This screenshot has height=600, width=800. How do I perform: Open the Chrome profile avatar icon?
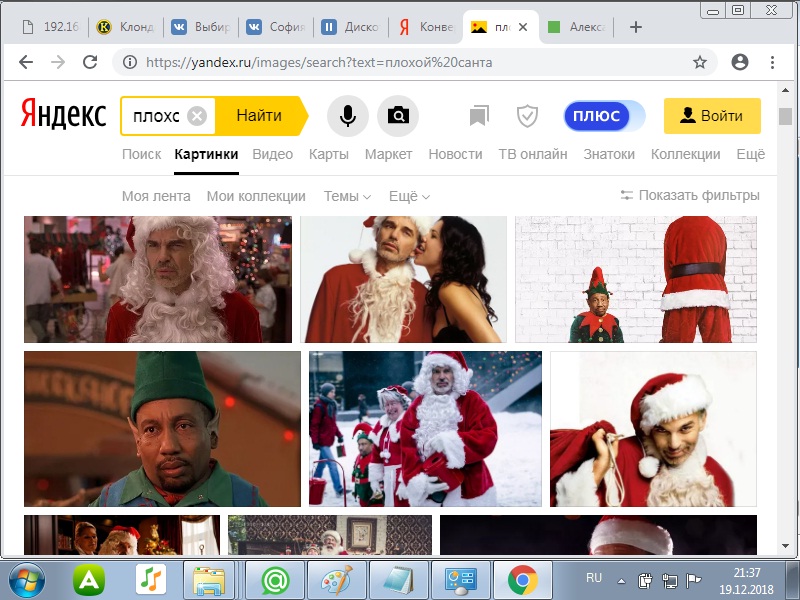click(x=740, y=62)
